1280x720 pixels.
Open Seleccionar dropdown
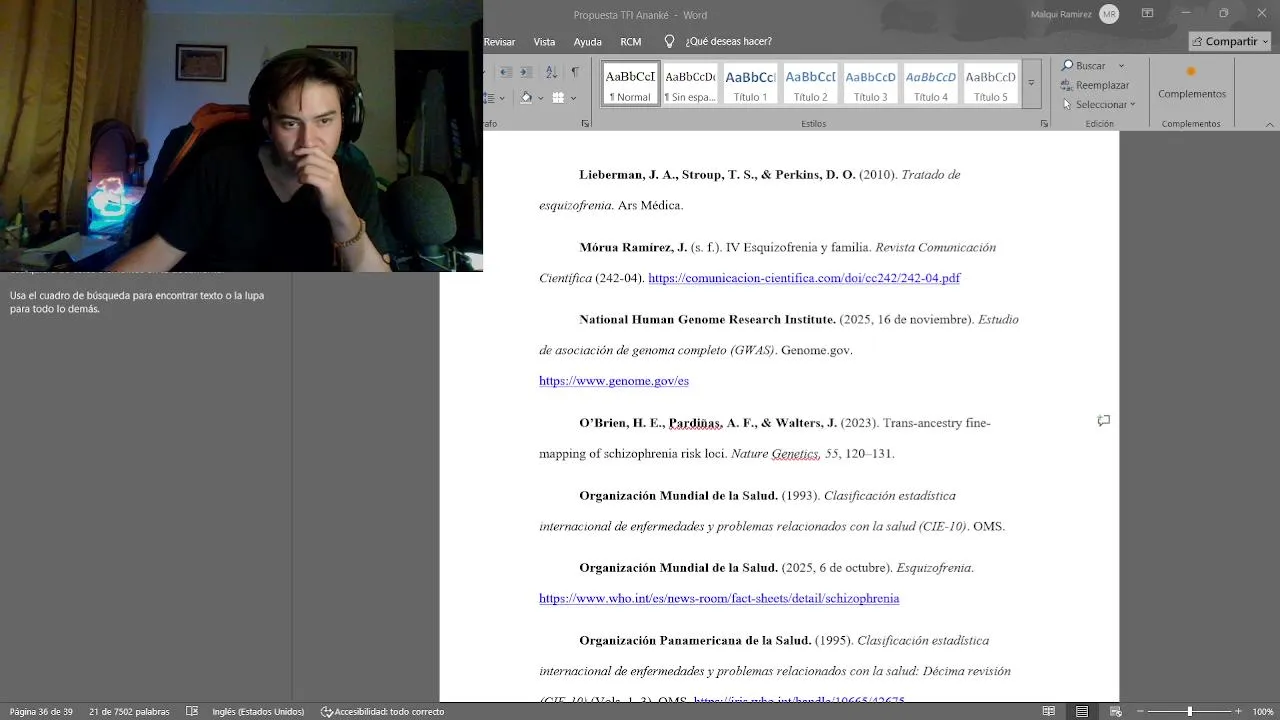pos(1099,104)
